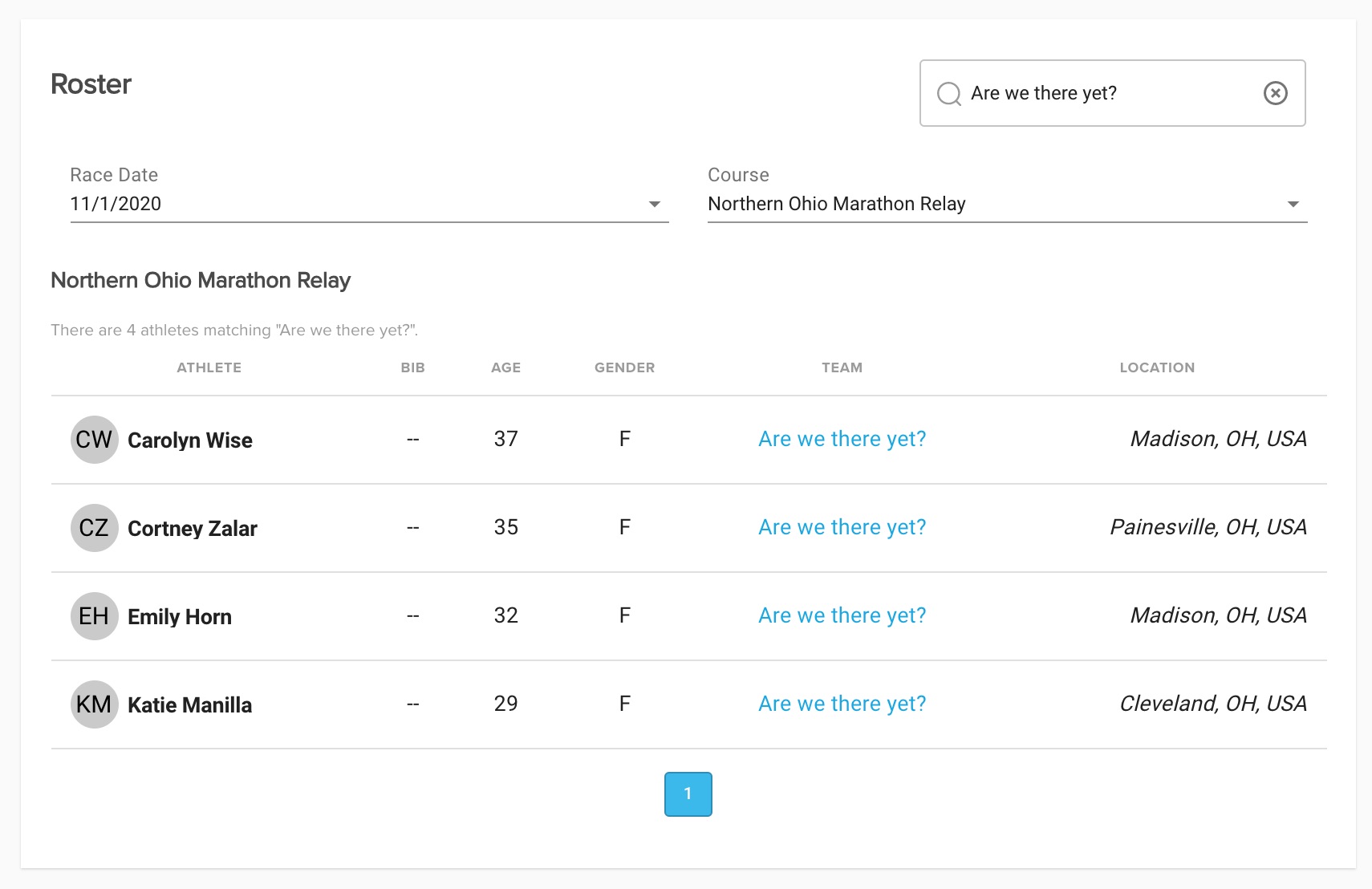
Task: Click the KM avatar for Katie Manilla
Action: (95, 704)
